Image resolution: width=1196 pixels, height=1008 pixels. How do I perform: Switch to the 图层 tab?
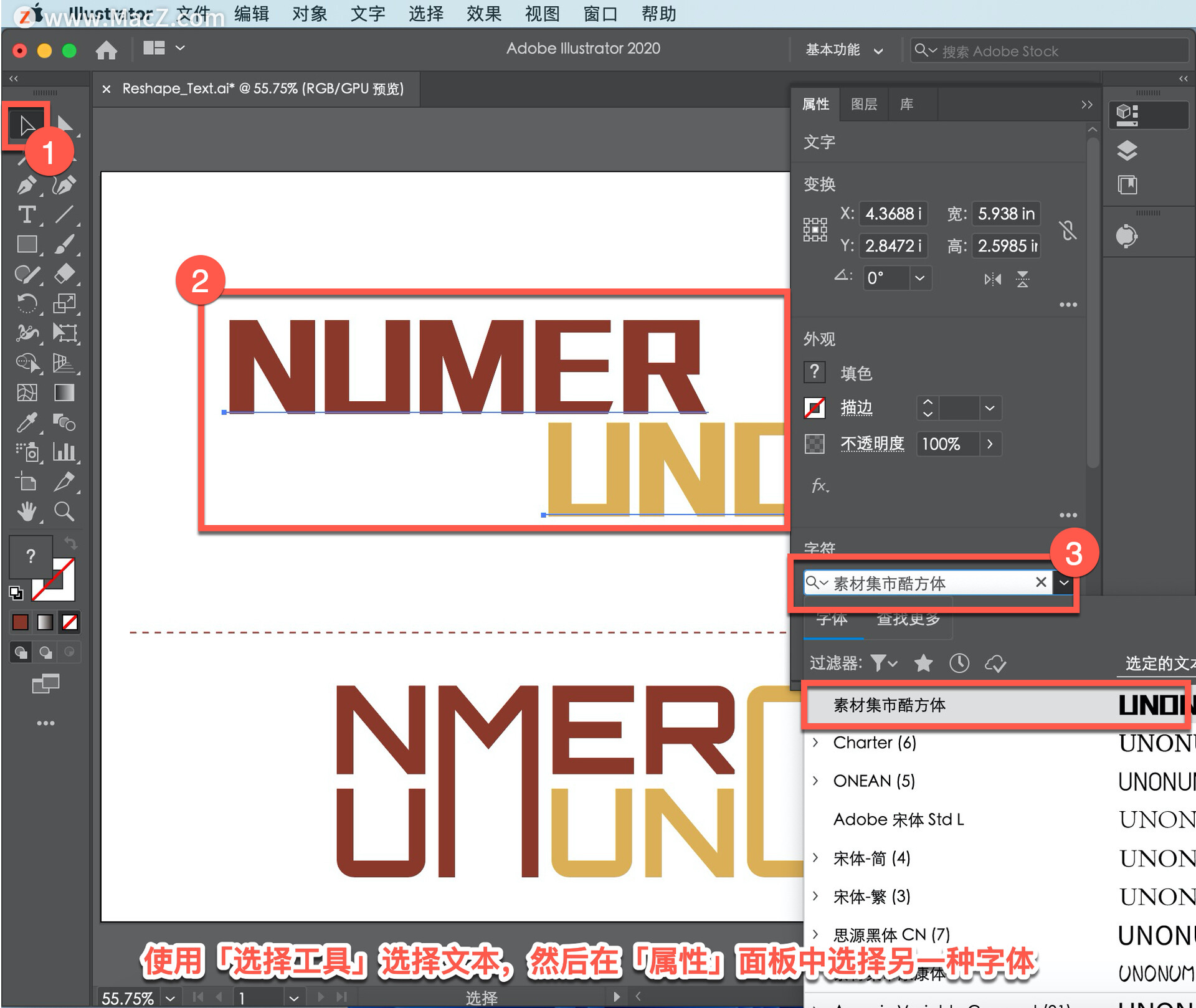coord(863,104)
